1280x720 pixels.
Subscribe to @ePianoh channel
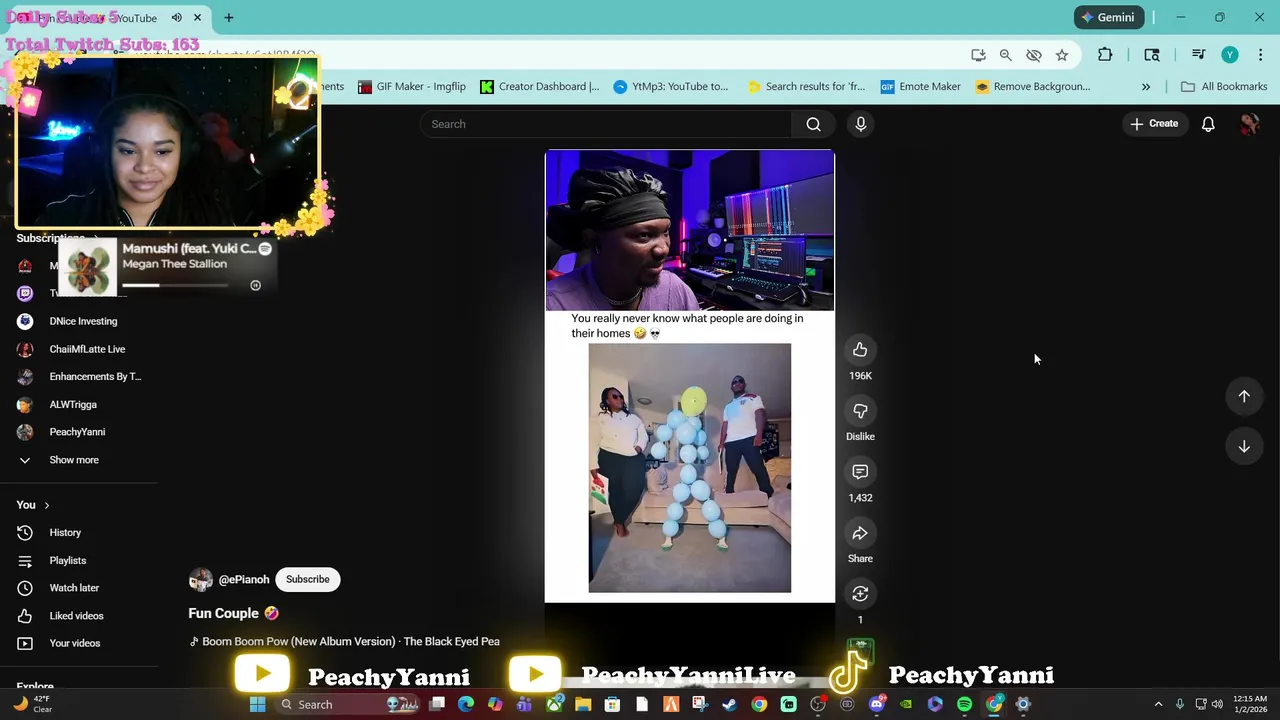click(x=308, y=579)
